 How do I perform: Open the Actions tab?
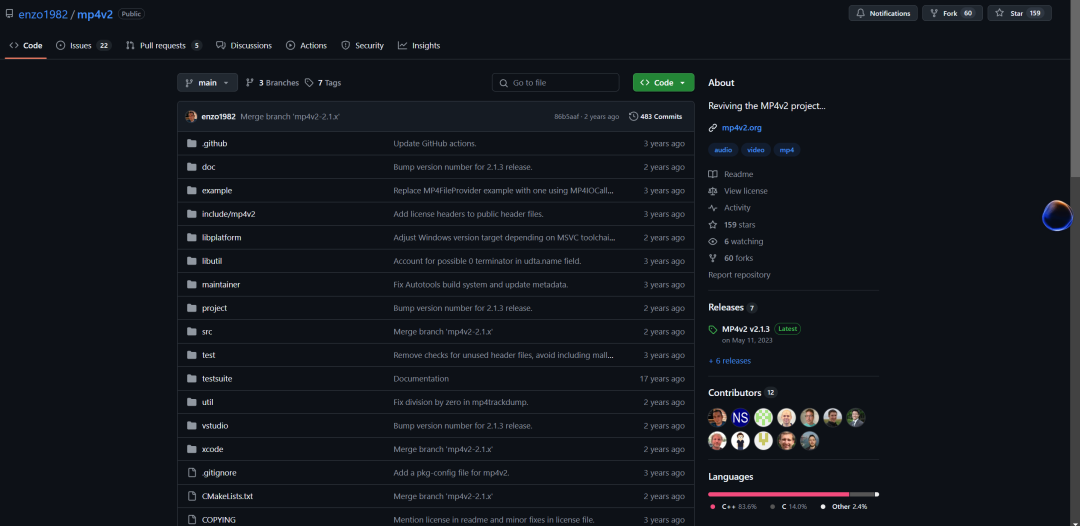307,45
